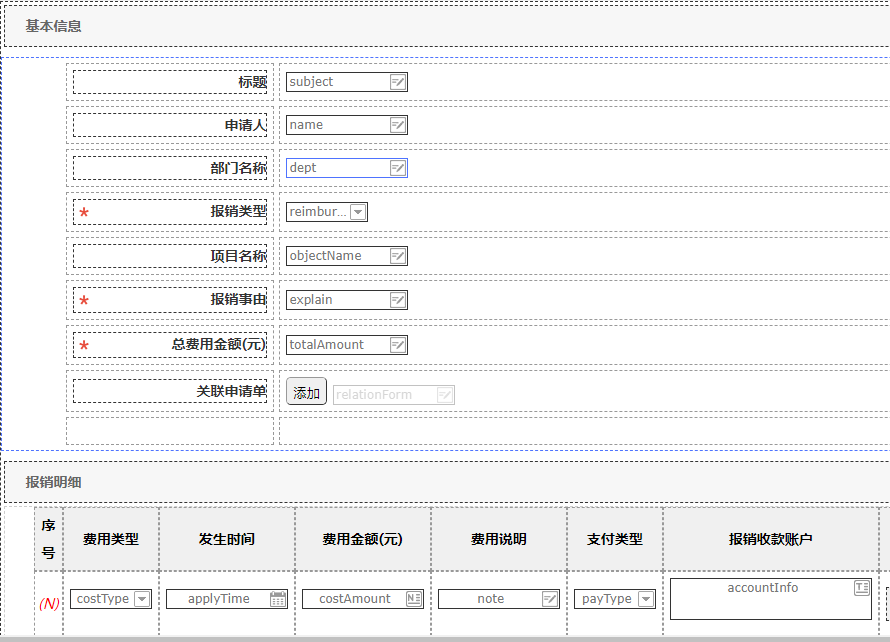Click the number icon in costAmount field

(414, 599)
